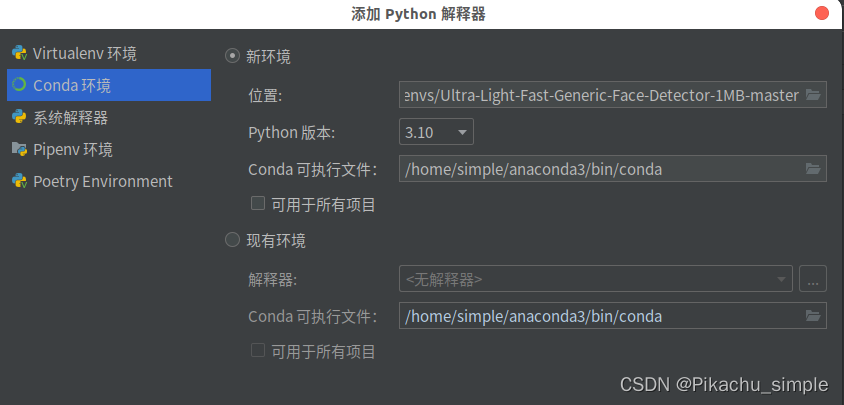Close the 添加 Python 解释器 dialog

pos(822,13)
